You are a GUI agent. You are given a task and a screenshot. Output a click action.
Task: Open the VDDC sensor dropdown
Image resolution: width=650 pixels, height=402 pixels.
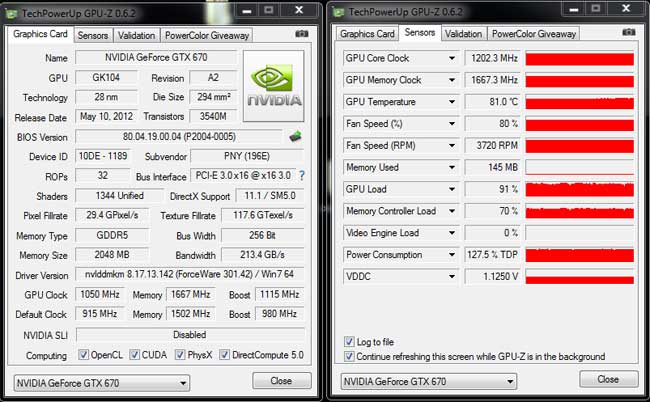coord(452,276)
